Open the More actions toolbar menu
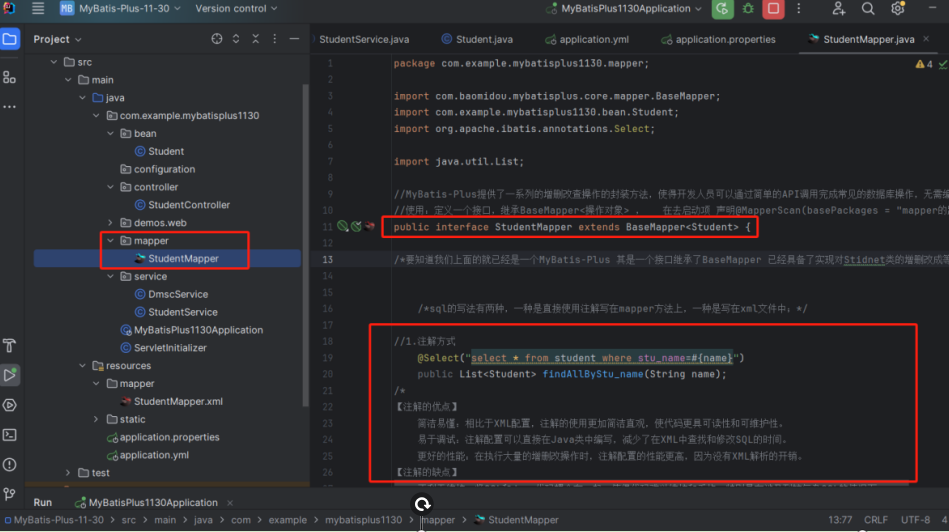 click(x=799, y=8)
